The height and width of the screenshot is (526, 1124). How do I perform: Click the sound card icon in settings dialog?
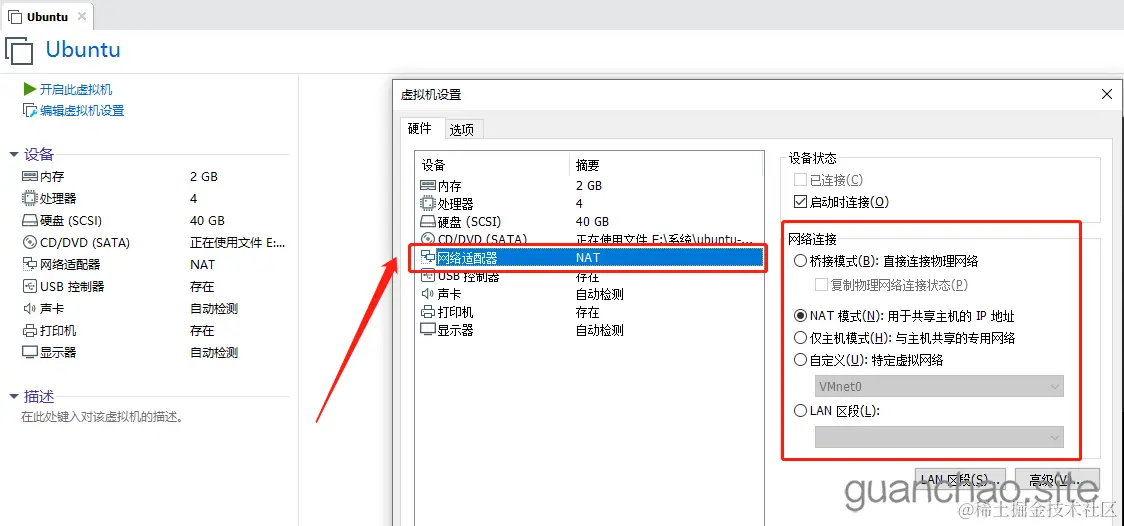coord(427,294)
